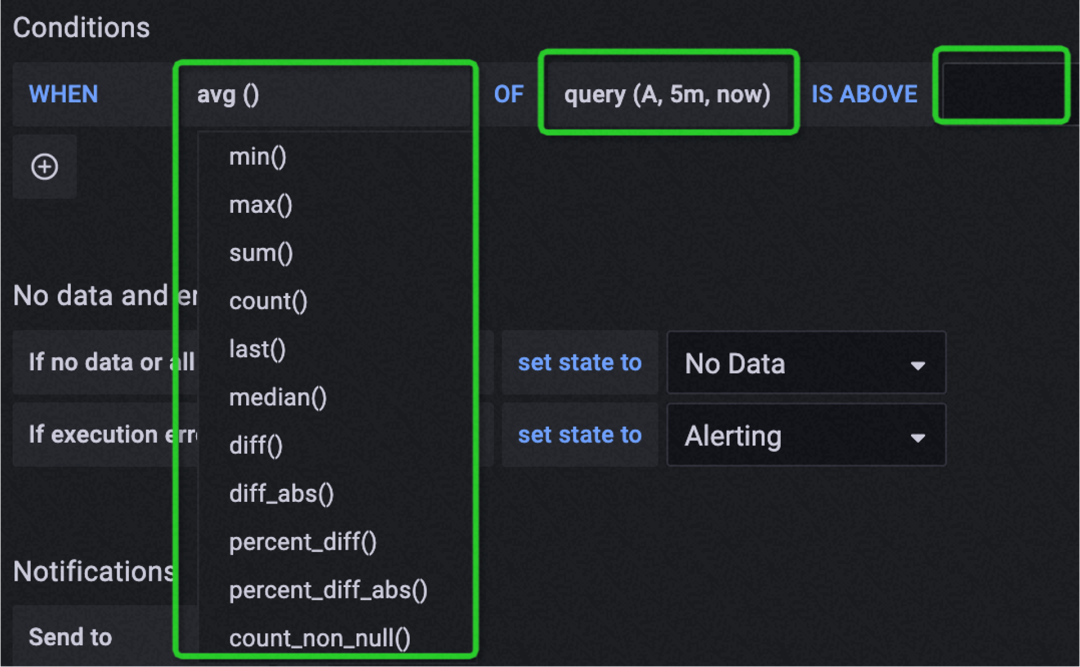Expand the Alerting state dropdown

[x=805, y=436]
